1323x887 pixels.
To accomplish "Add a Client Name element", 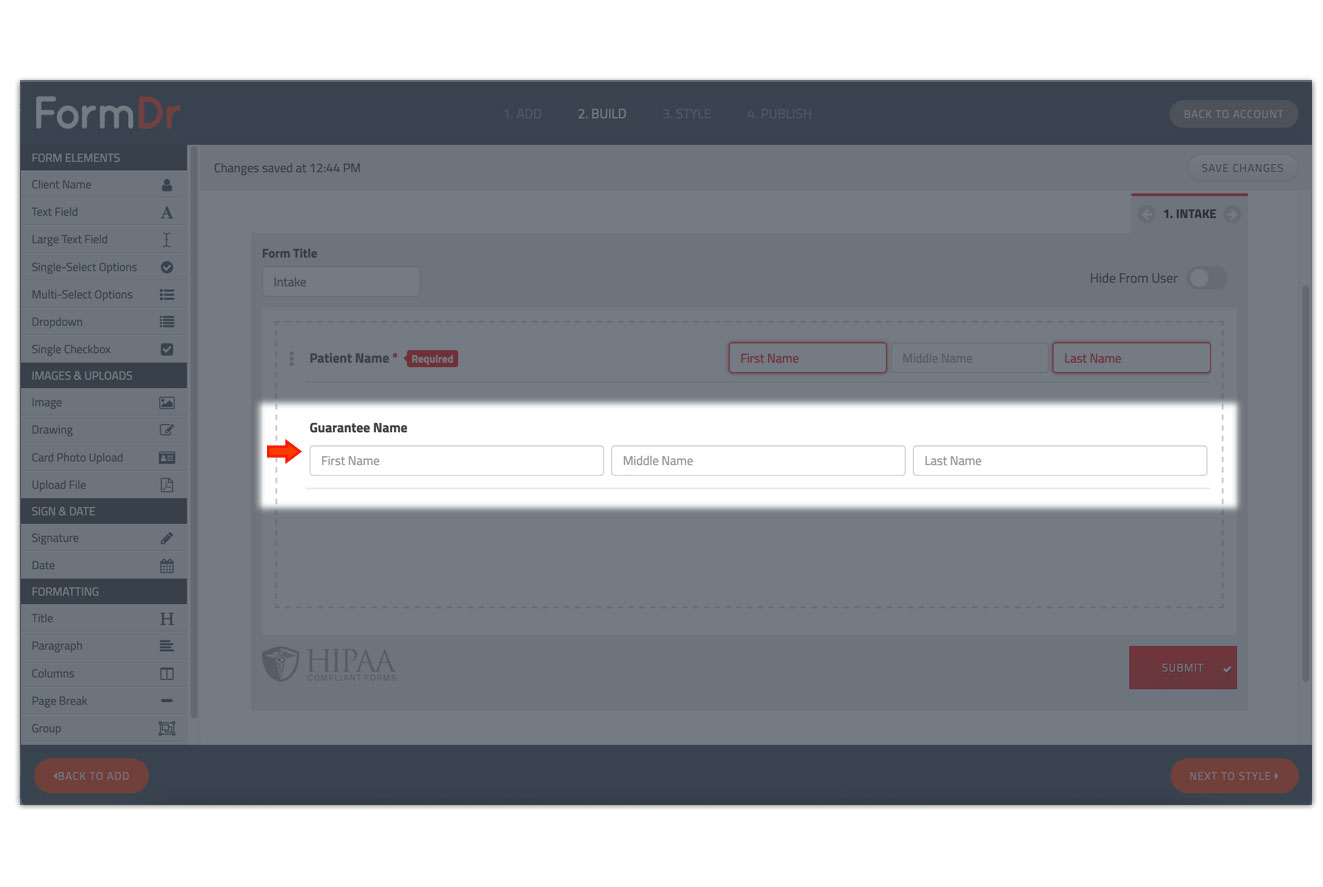I will [104, 185].
